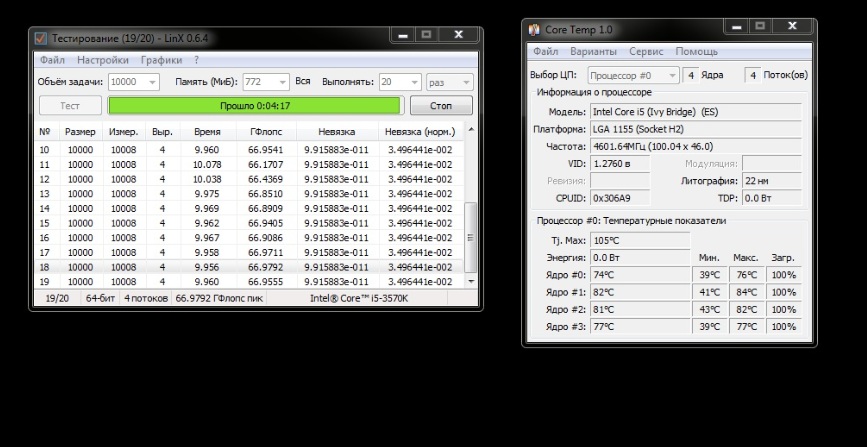Click the CPUID field 0x306A9
Image resolution: width=867 pixels, height=447 pixels.
620,198
